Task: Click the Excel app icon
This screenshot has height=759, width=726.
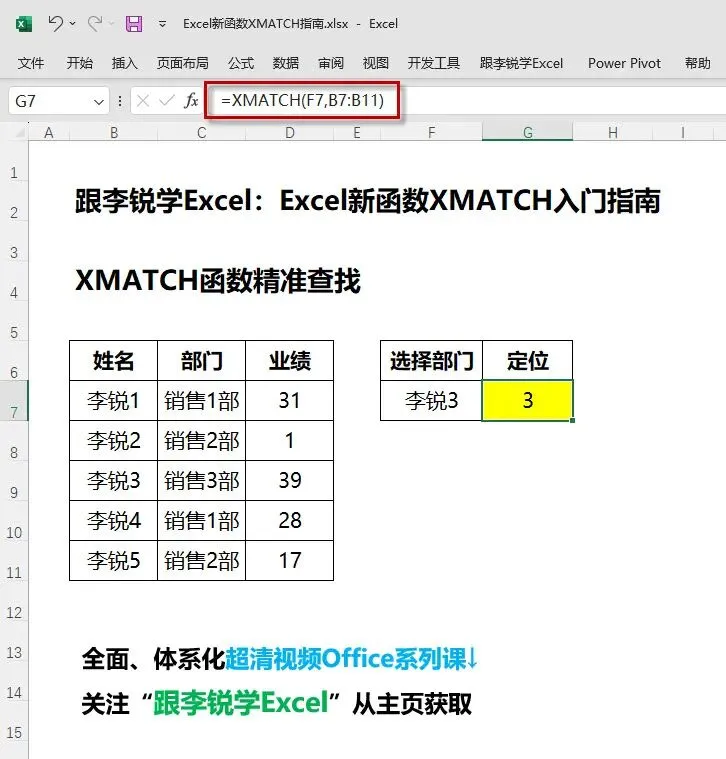Action: pos(23,24)
